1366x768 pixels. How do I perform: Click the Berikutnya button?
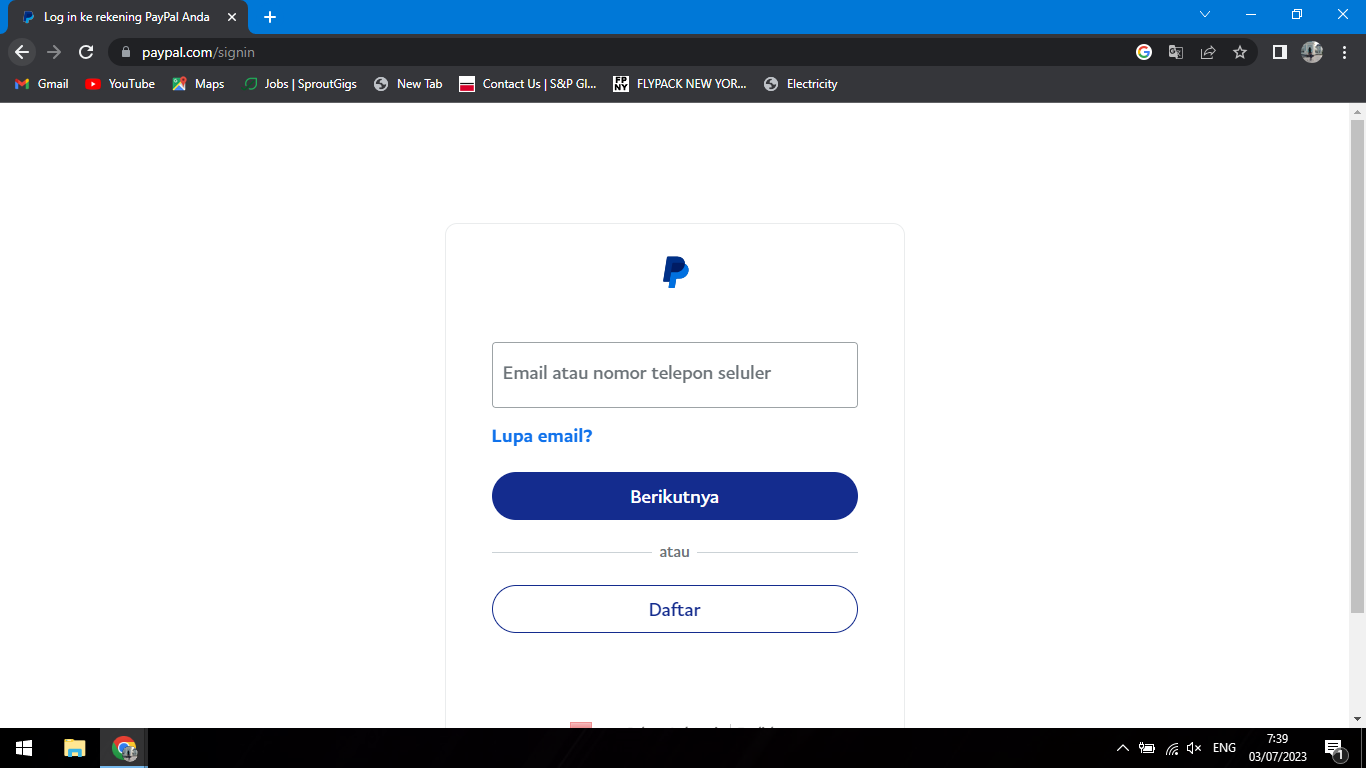(675, 496)
